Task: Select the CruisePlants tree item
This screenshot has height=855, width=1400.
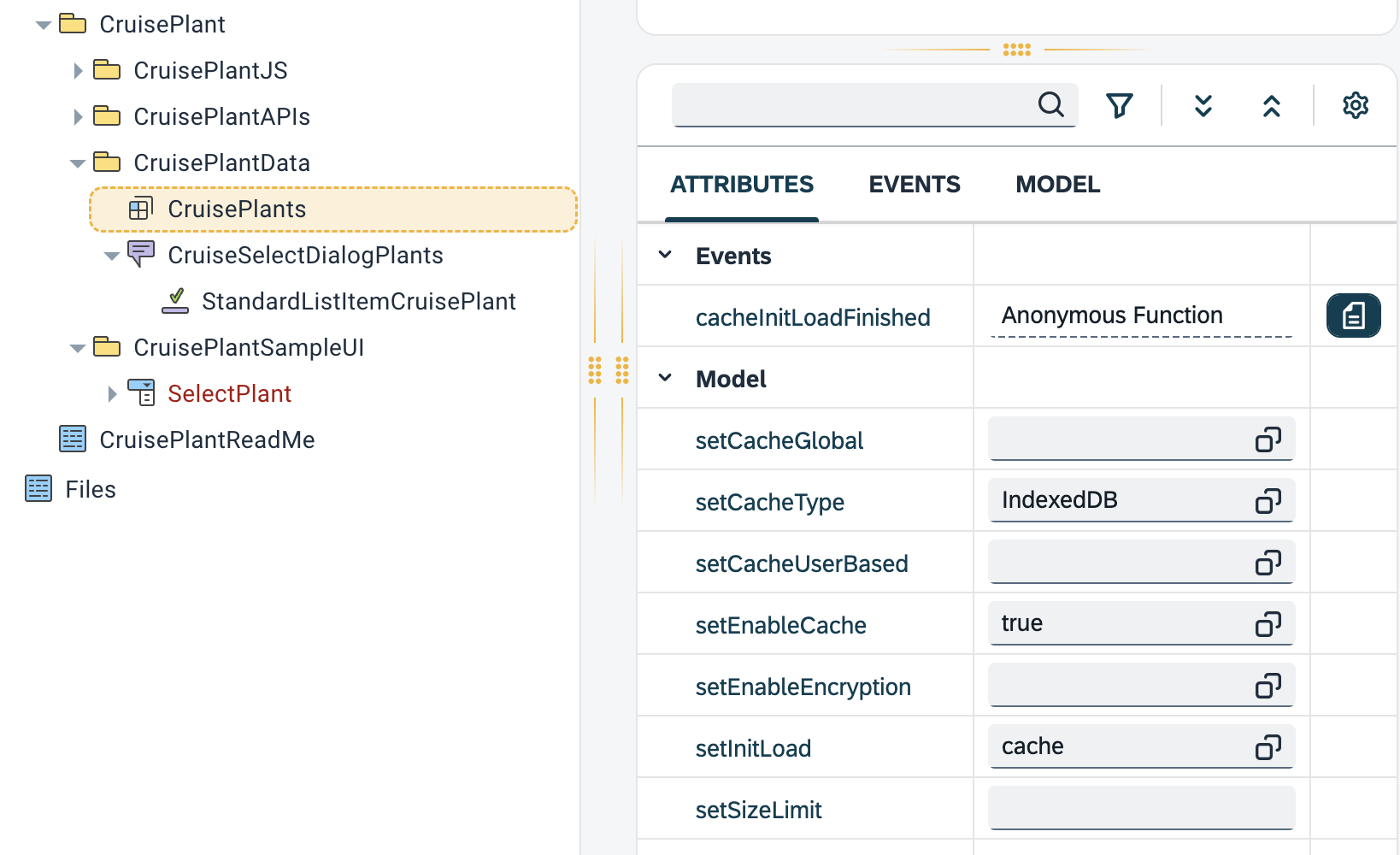Action: (x=333, y=209)
